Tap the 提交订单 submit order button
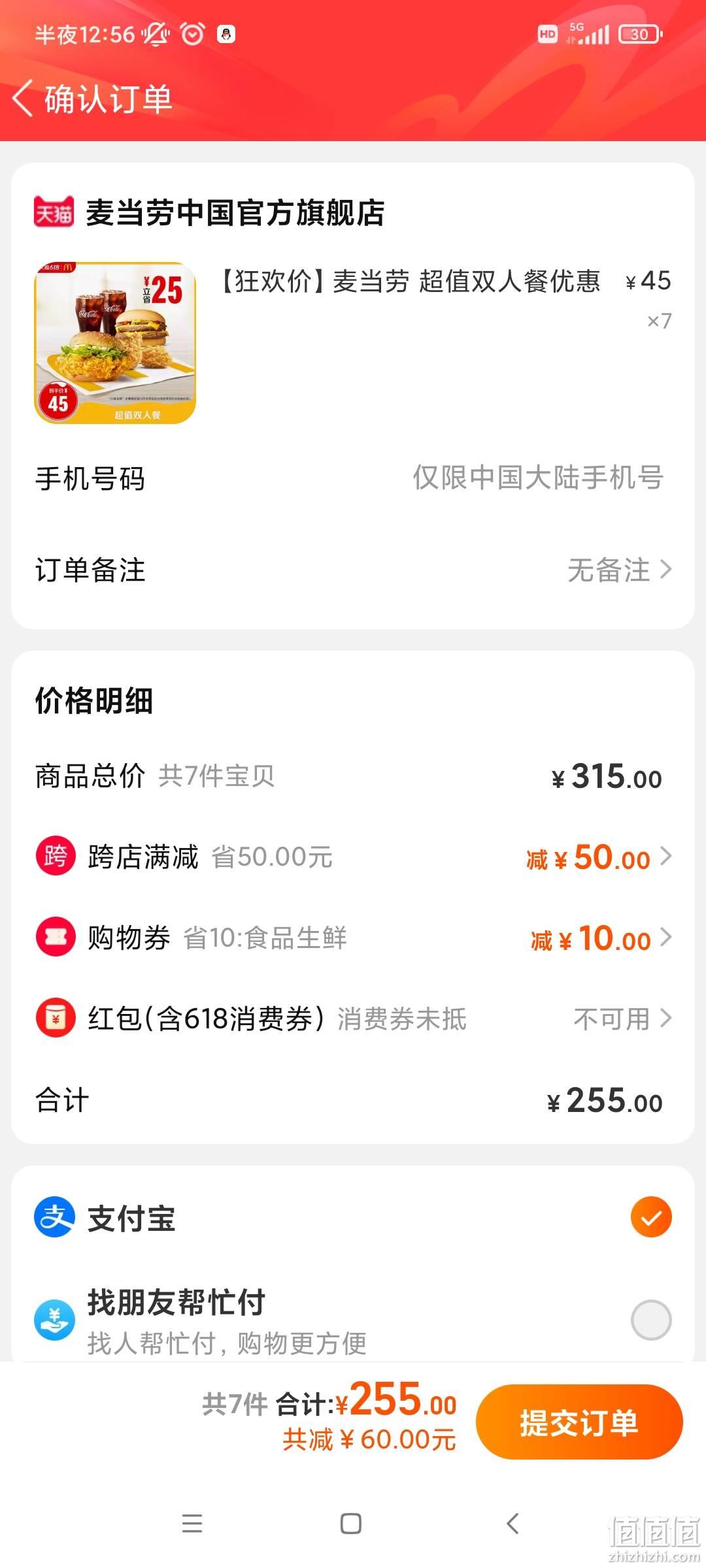The image size is (706, 1568). (579, 1422)
